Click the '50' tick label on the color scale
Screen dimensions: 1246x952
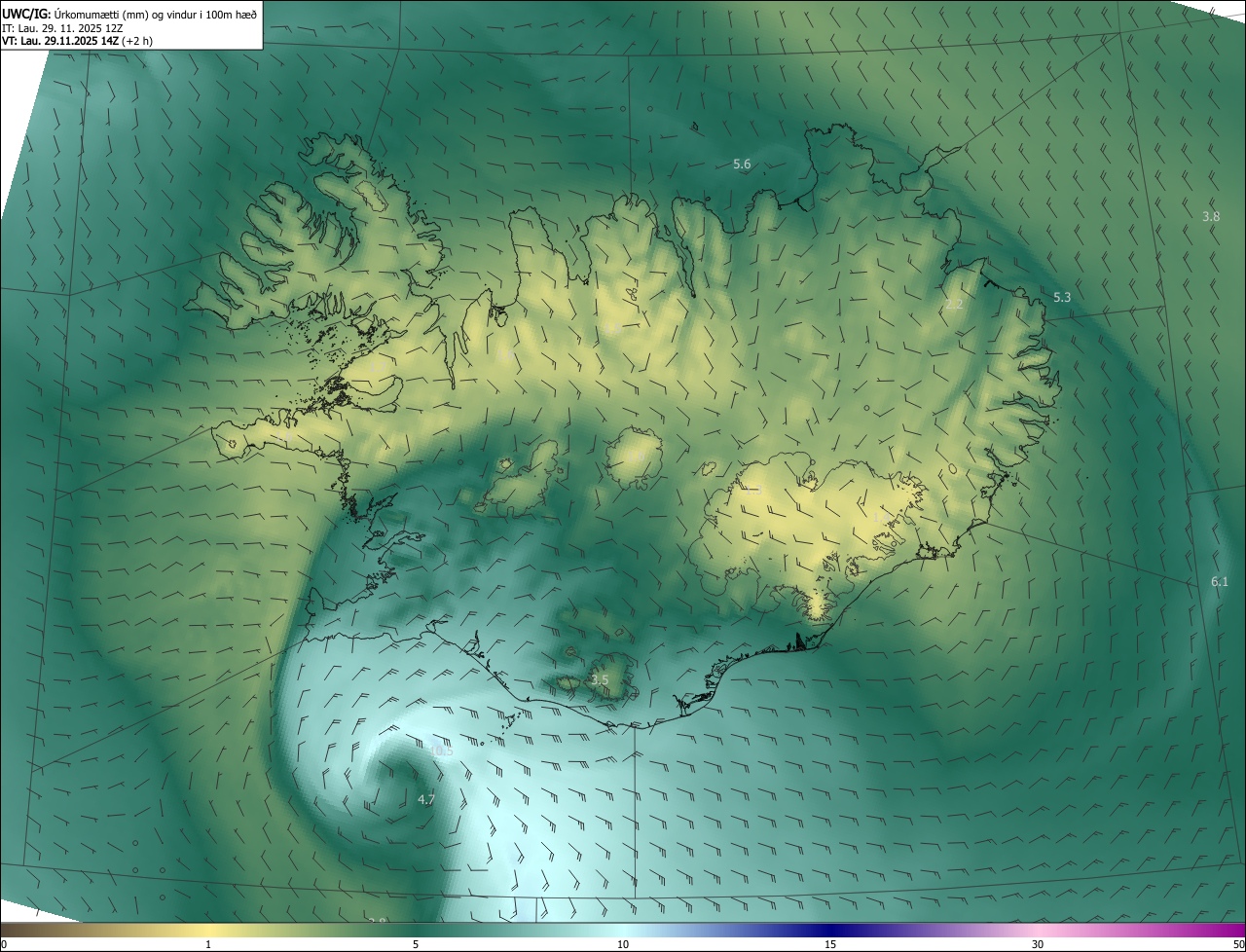(1238, 944)
